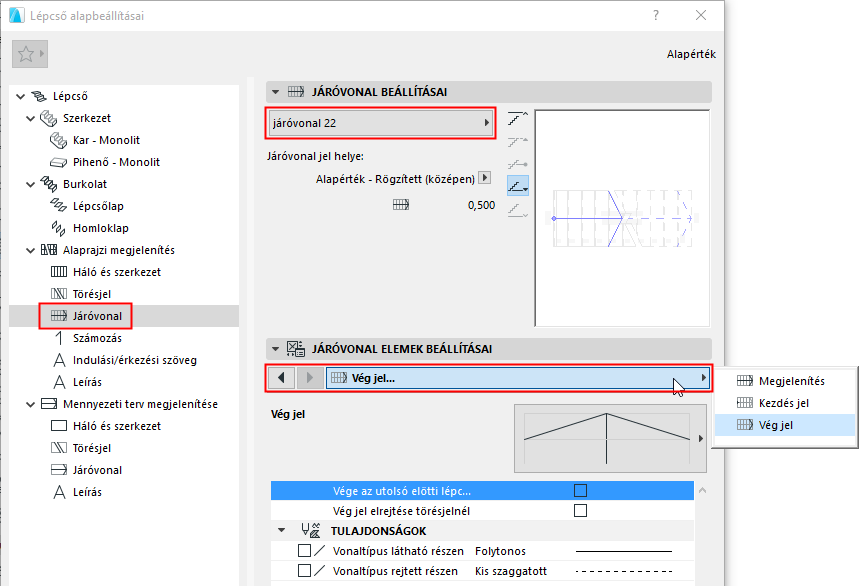Check the Vonaltípus látható részen box

tap(305, 551)
